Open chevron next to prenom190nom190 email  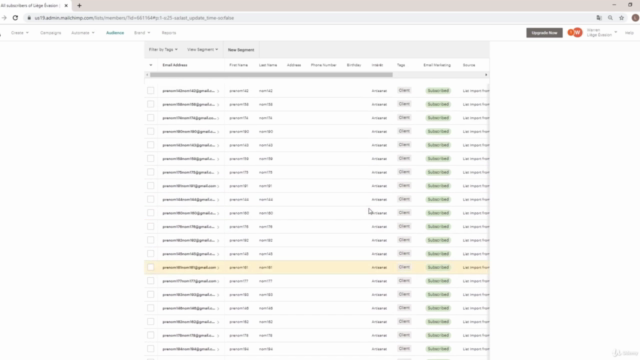(x=218, y=132)
